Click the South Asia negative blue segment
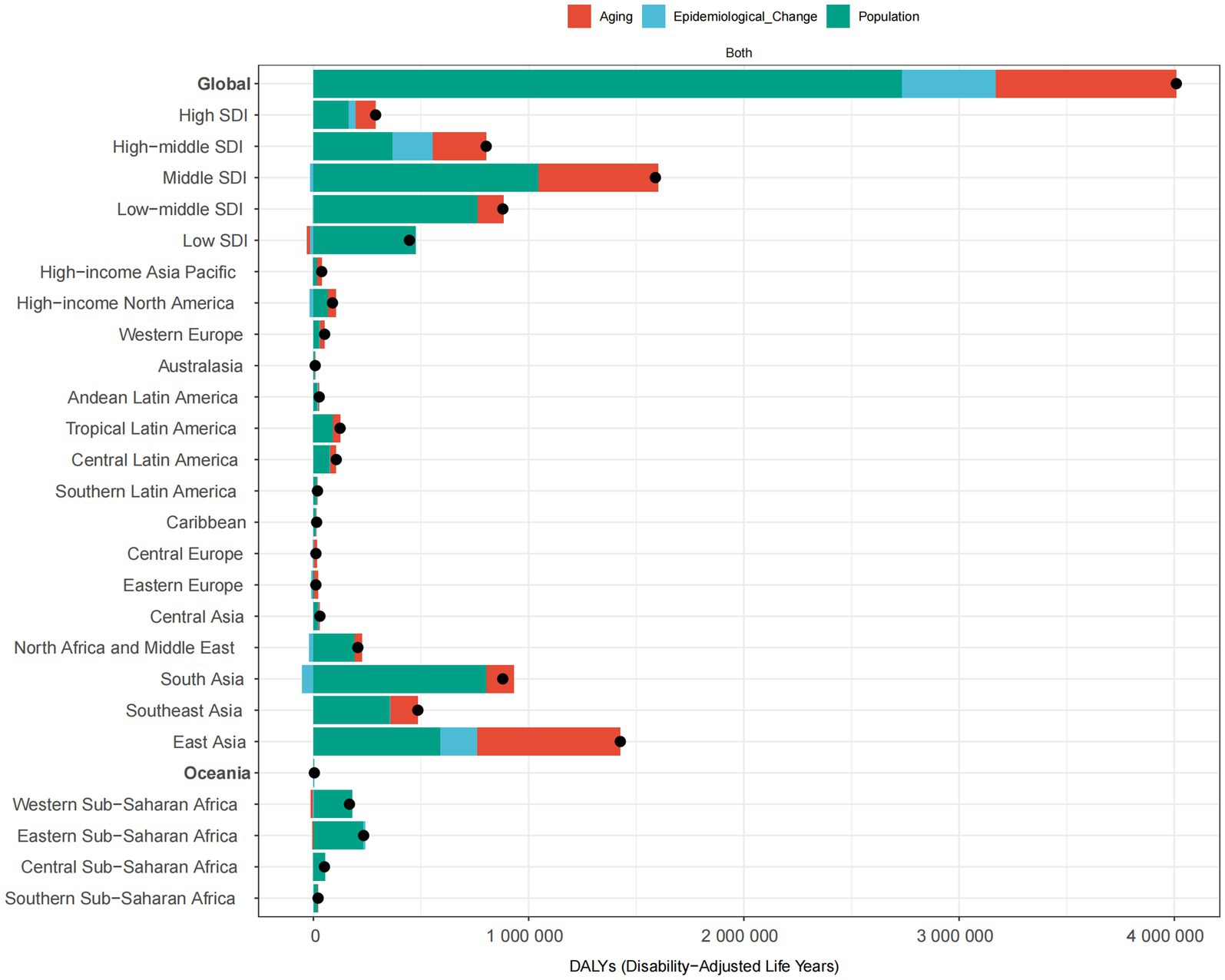The height and width of the screenshot is (980, 1225). coord(307,680)
